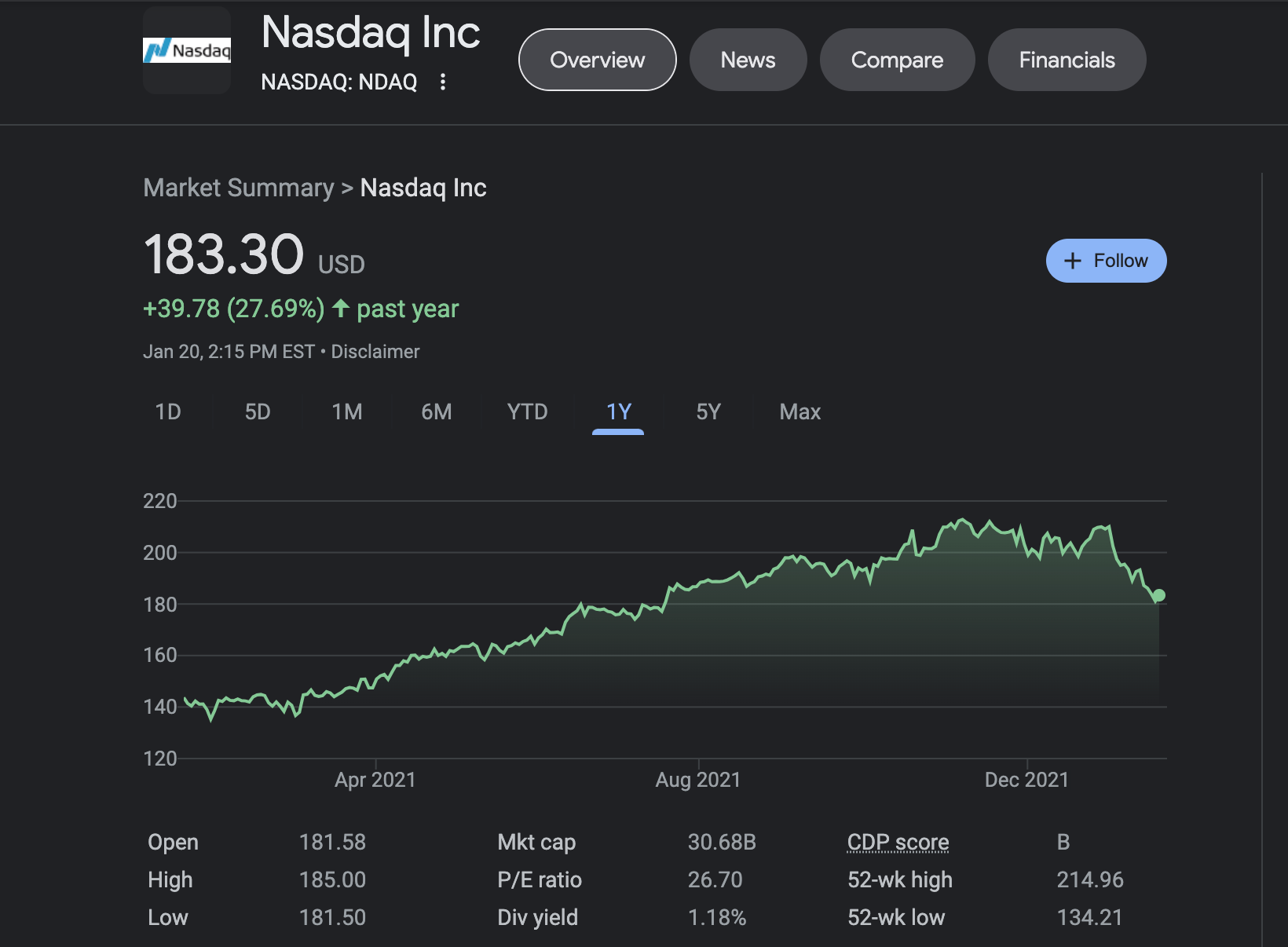Open the three-dot menu beside NASDAQ: NDAQ
1288x947 pixels.
(443, 82)
